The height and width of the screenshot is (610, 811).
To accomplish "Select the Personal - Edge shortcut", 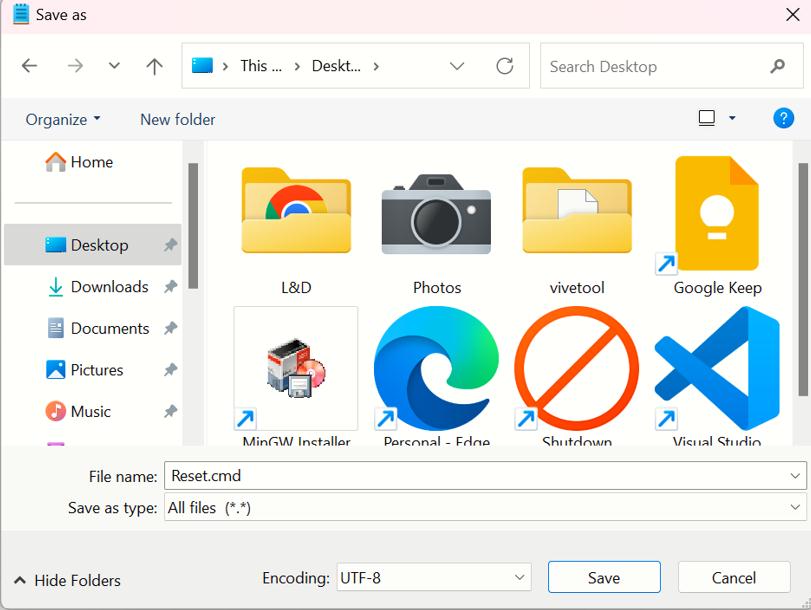I will 436,370.
